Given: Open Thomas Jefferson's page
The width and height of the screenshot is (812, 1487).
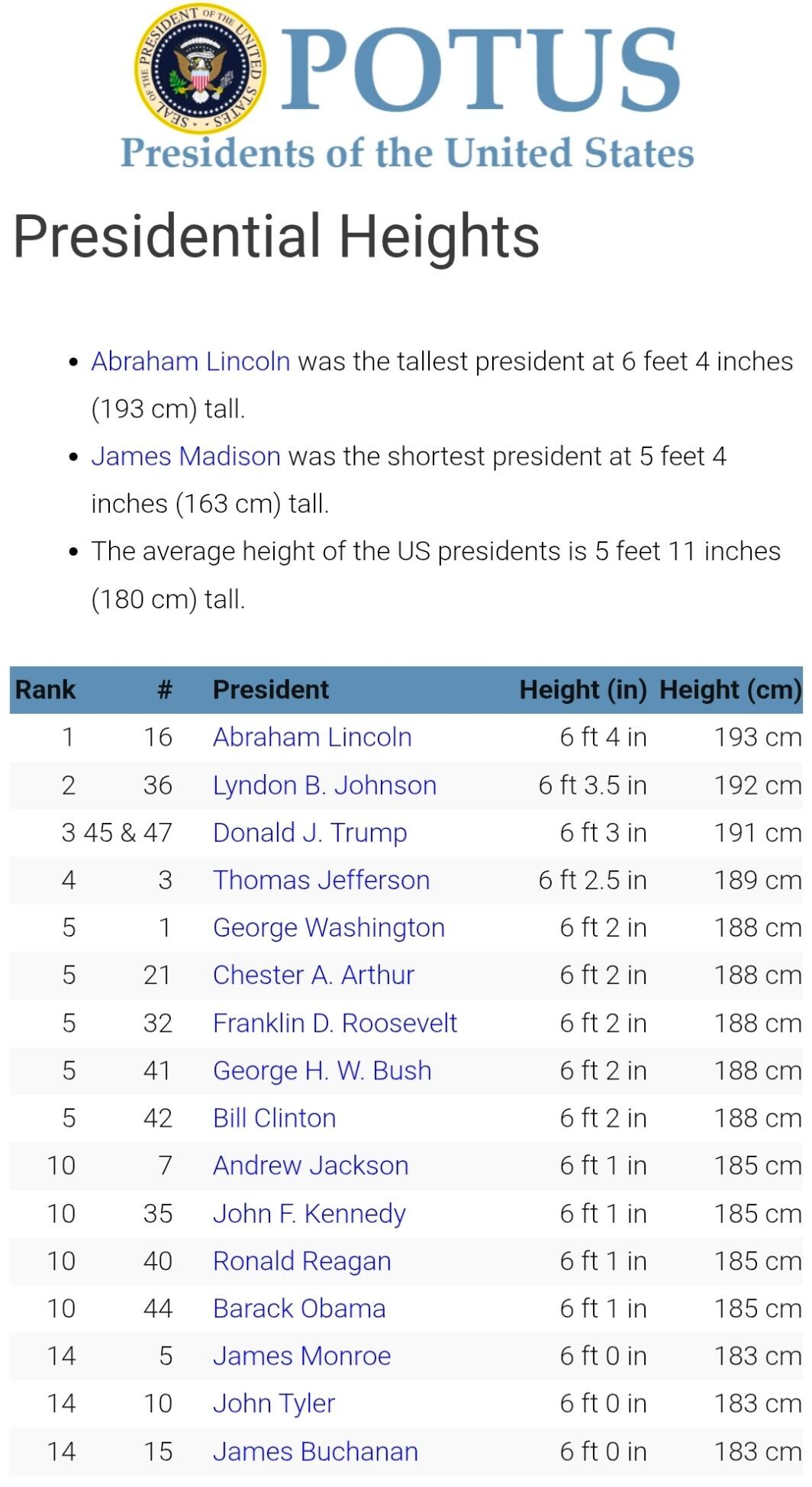Looking at the screenshot, I should pyautogui.click(x=321, y=880).
